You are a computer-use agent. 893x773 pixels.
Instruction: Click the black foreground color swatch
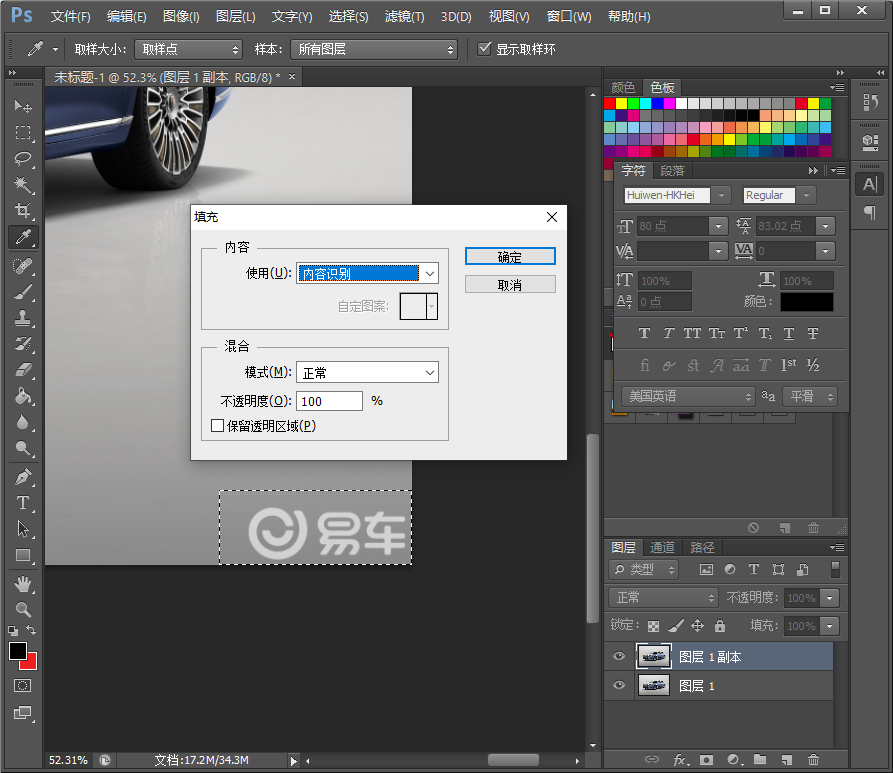[17, 651]
